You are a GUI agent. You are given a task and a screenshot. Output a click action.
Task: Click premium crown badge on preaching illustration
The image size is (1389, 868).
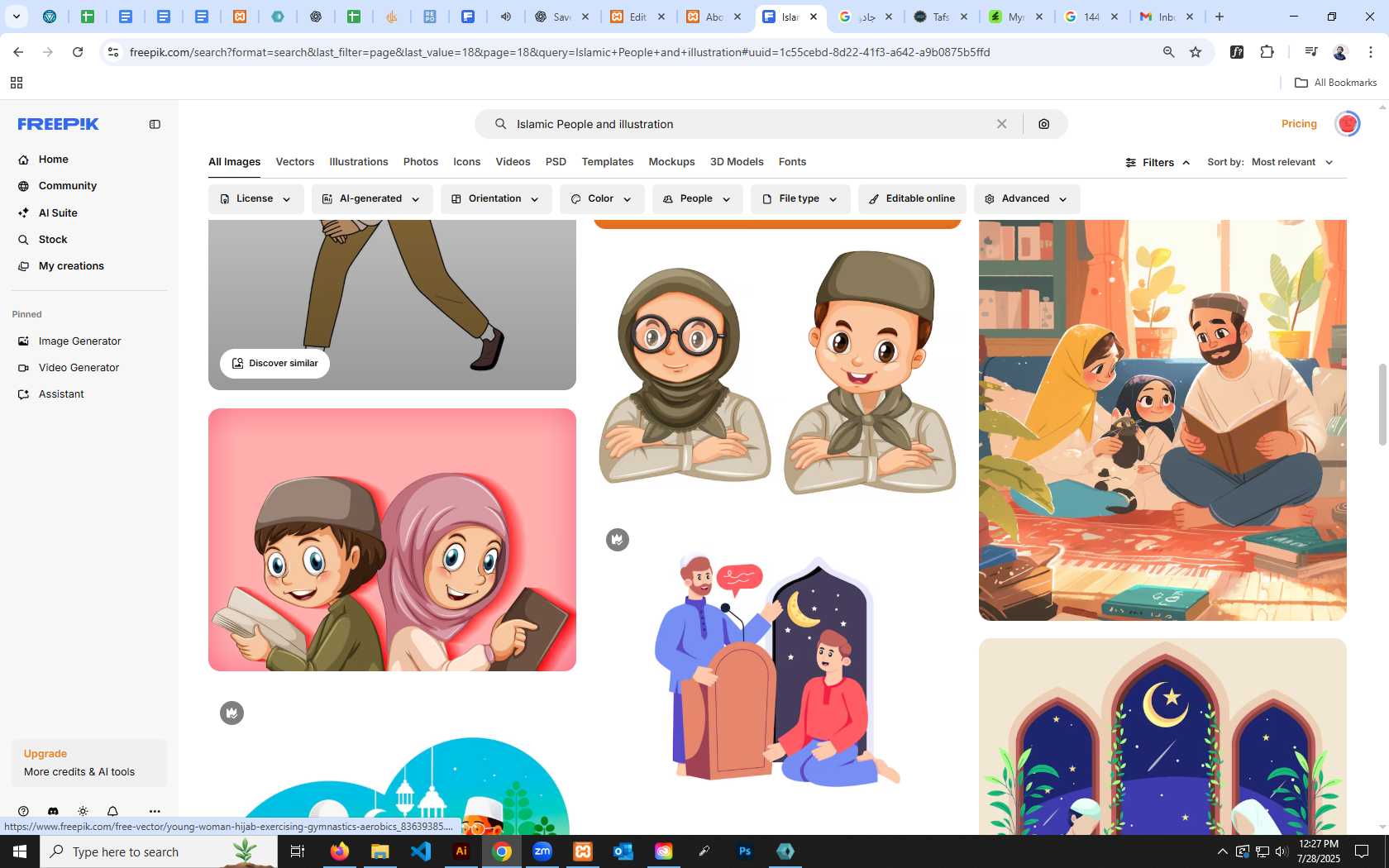pyautogui.click(x=618, y=540)
